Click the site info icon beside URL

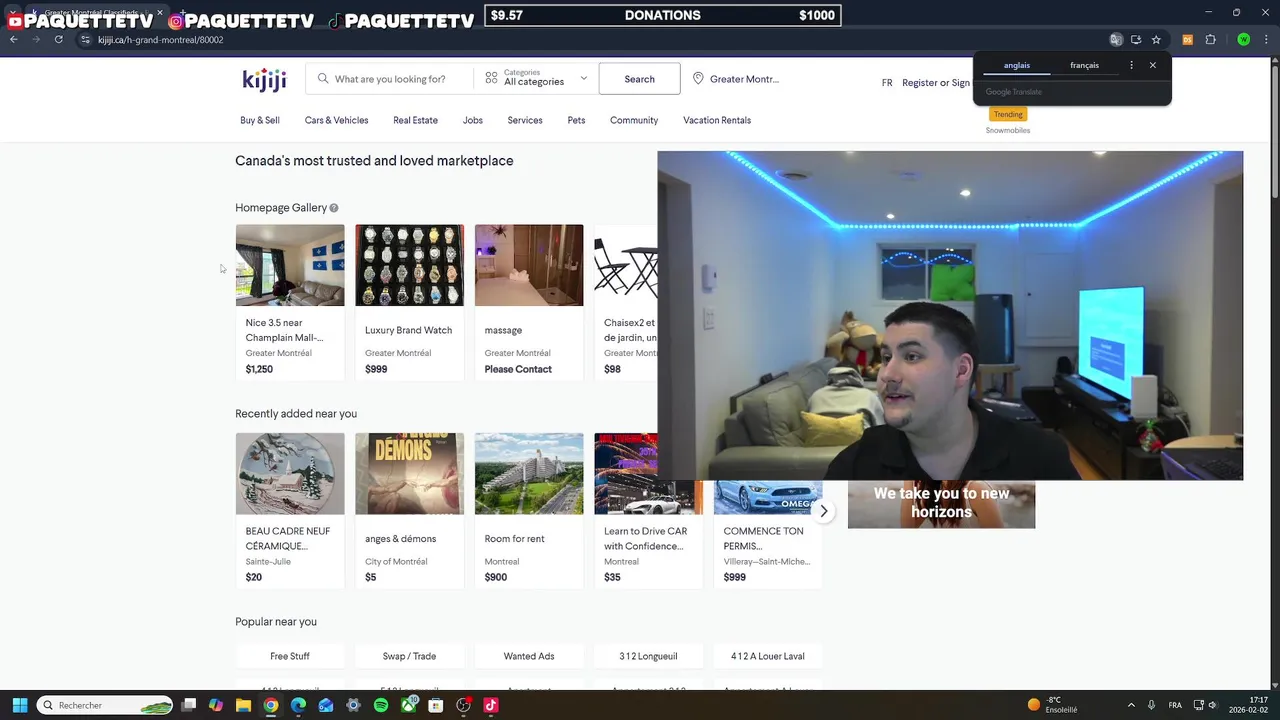(86, 40)
